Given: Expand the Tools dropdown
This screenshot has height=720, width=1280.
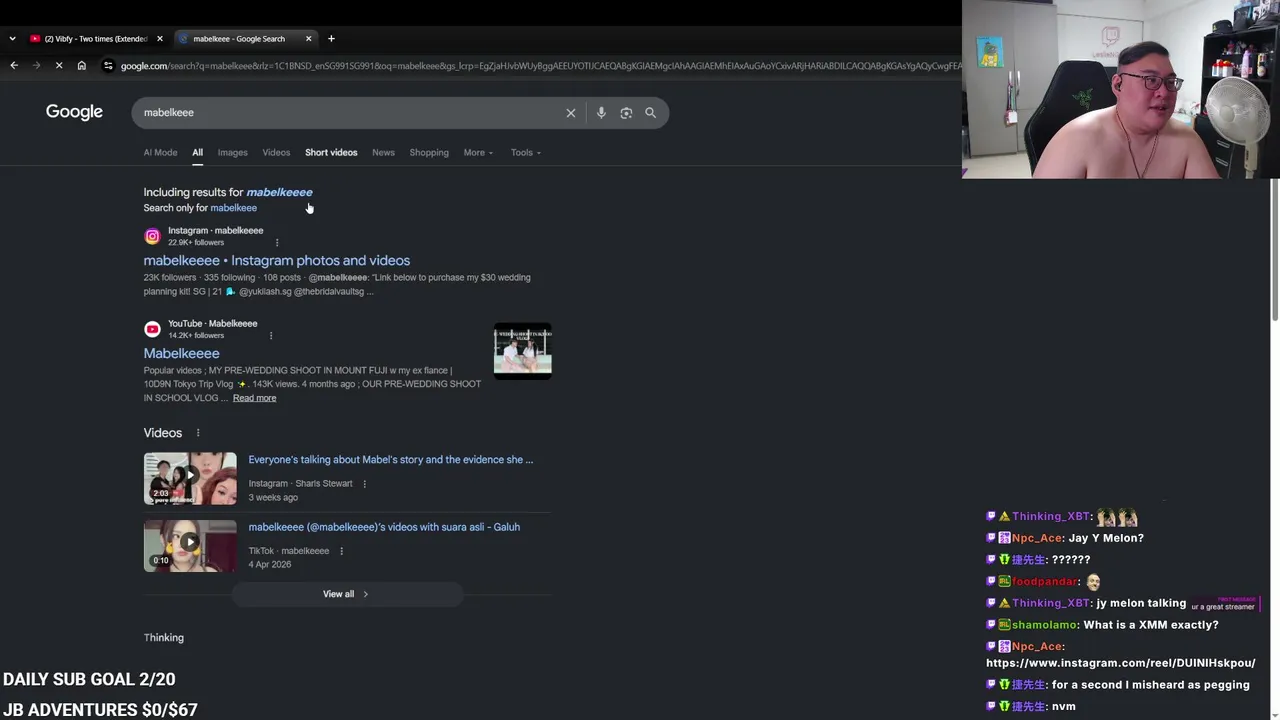Looking at the screenshot, I should [526, 153].
